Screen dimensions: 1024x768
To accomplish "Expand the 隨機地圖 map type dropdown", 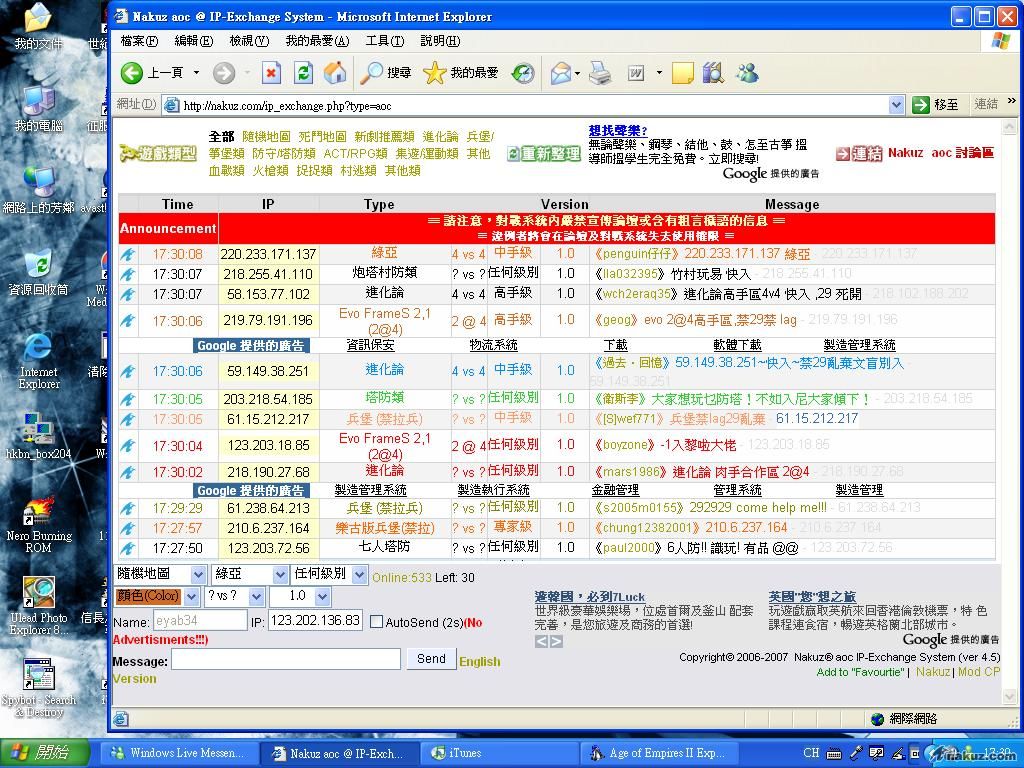I will click(x=199, y=575).
